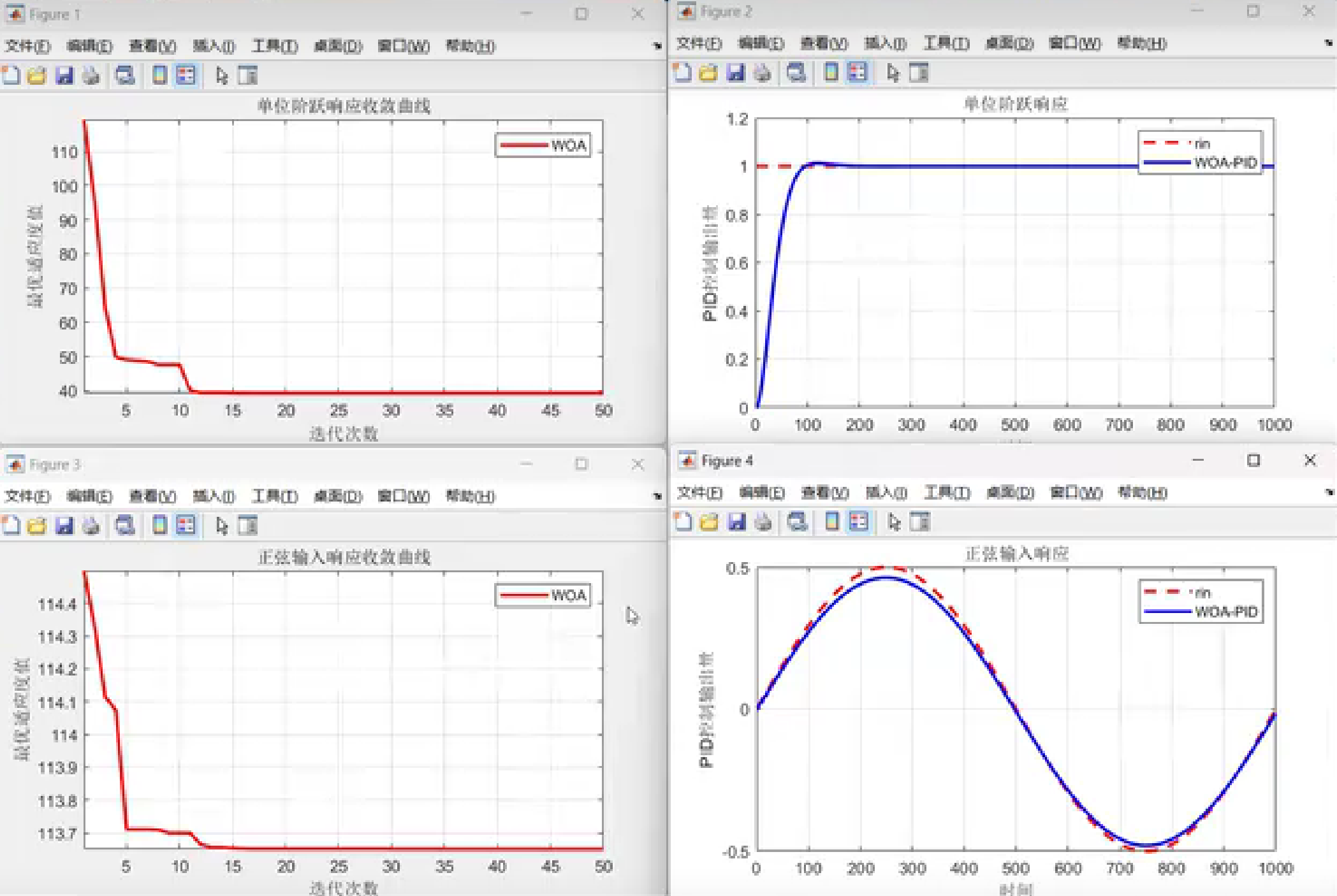
Task: Open Property Inspector icon in Figure 4
Action: click(919, 522)
